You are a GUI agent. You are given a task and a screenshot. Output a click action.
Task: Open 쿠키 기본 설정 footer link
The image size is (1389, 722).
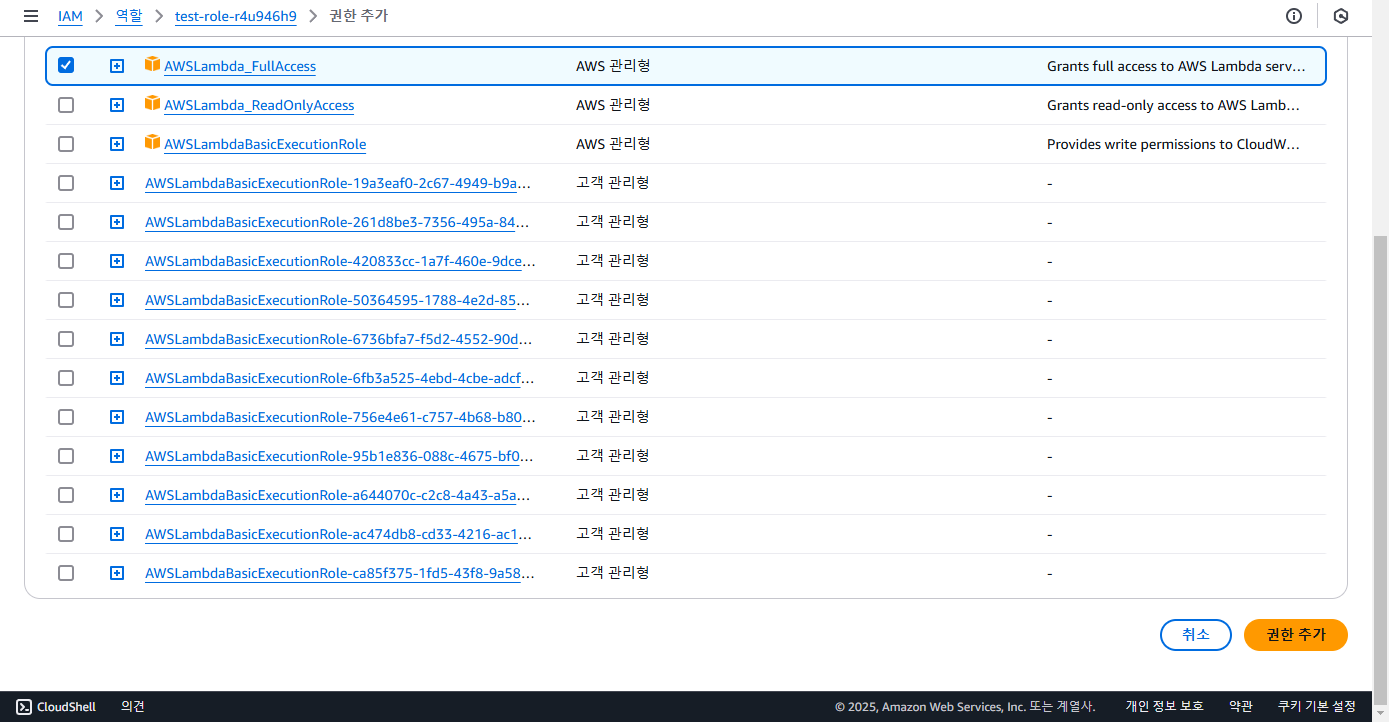click(x=1317, y=706)
